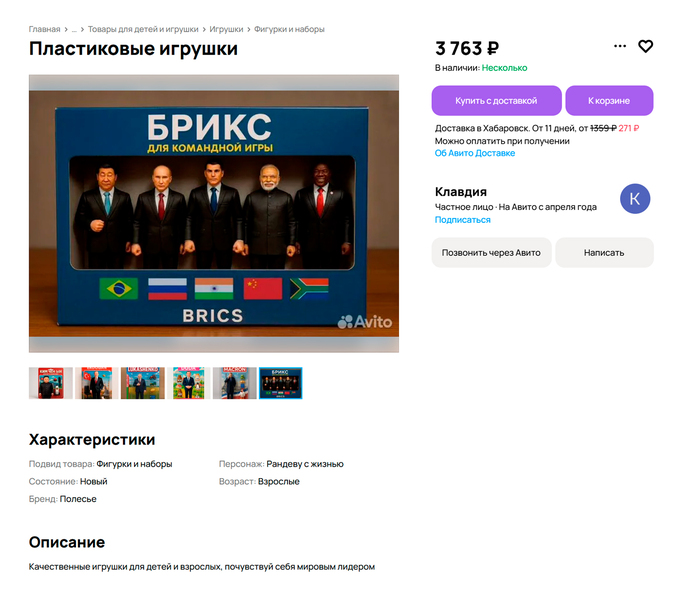Subscribe to seller via Подписаться
This screenshot has width=700, height=602.
tap(463, 220)
